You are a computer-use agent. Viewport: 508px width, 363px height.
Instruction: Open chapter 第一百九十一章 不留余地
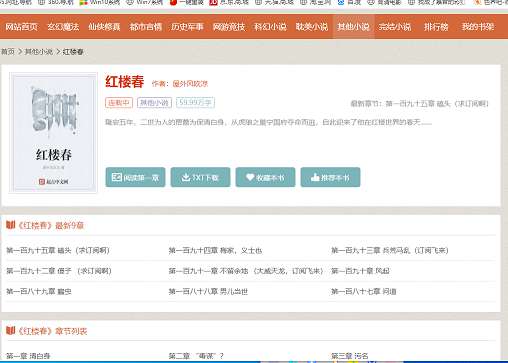(246, 271)
